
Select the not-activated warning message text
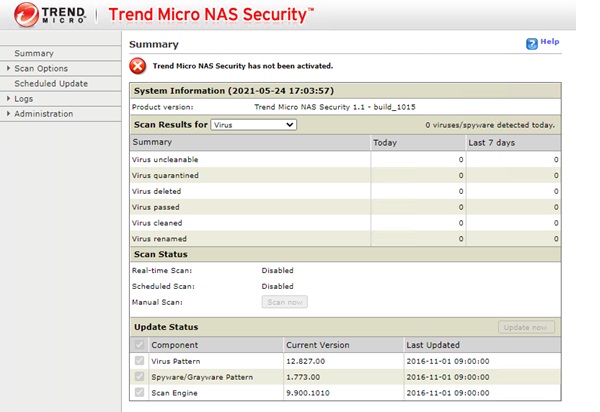click(x=243, y=66)
